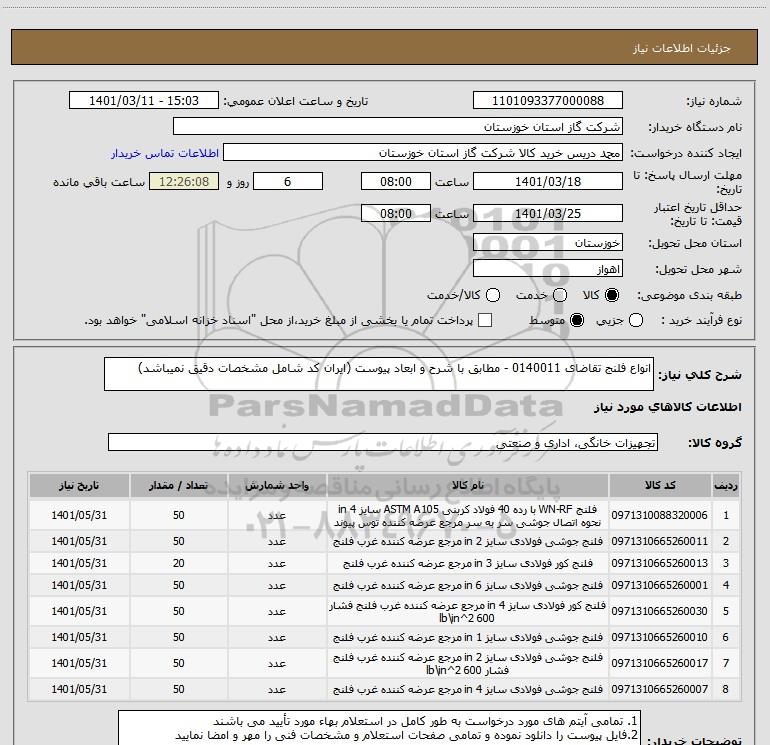Click the announcement date field 1401/03/11 - 15:03
Viewport: 770px width, 745px height.
(144, 101)
